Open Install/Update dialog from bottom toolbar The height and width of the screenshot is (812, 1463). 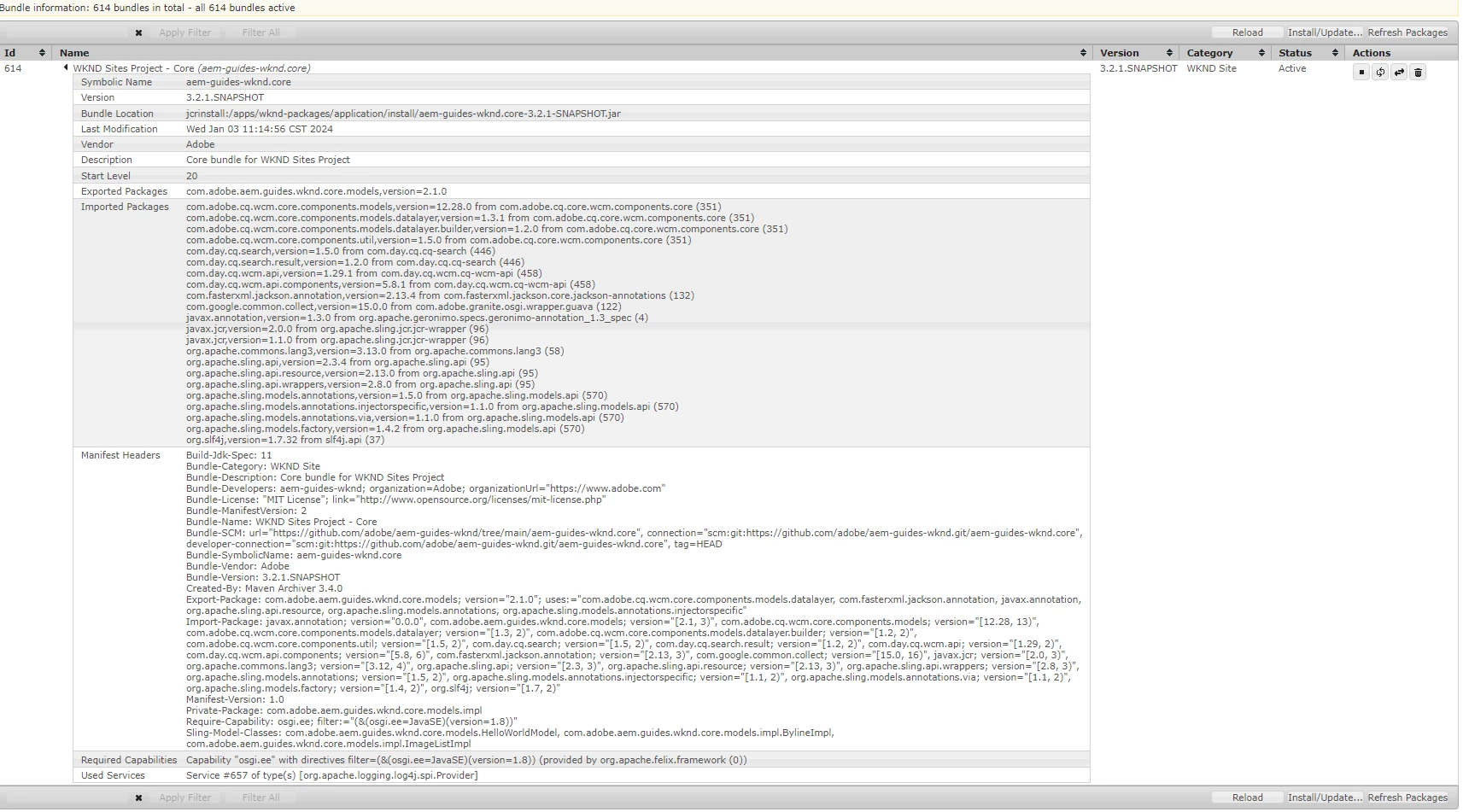pyautogui.click(x=1325, y=797)
